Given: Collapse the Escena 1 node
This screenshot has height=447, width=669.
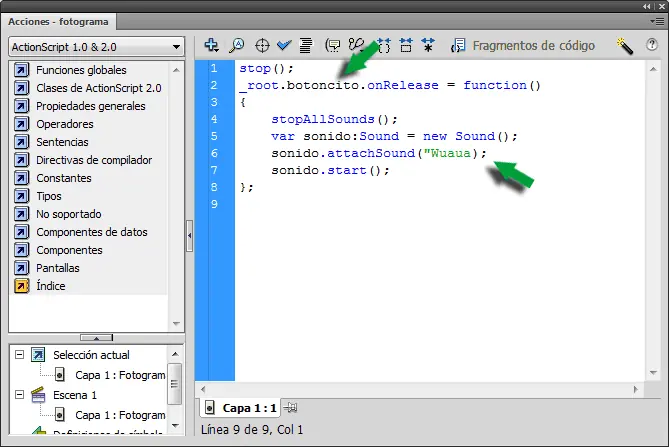Looking at the screenshot, I should (x=19, y=395).
